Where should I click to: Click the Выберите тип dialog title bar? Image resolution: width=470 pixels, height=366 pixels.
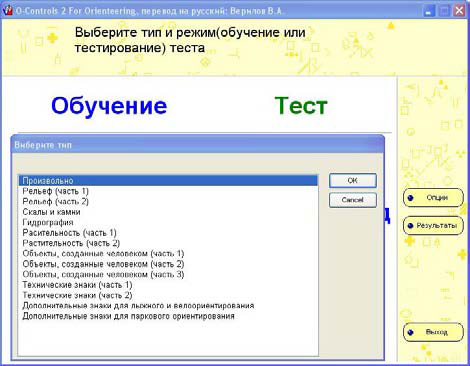click(197, 145)
